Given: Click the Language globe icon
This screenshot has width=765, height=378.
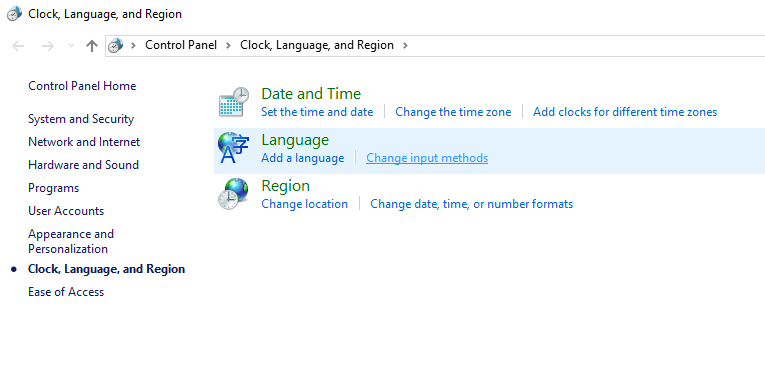Looking at the screenshot, I should click(x=234, y=148).
